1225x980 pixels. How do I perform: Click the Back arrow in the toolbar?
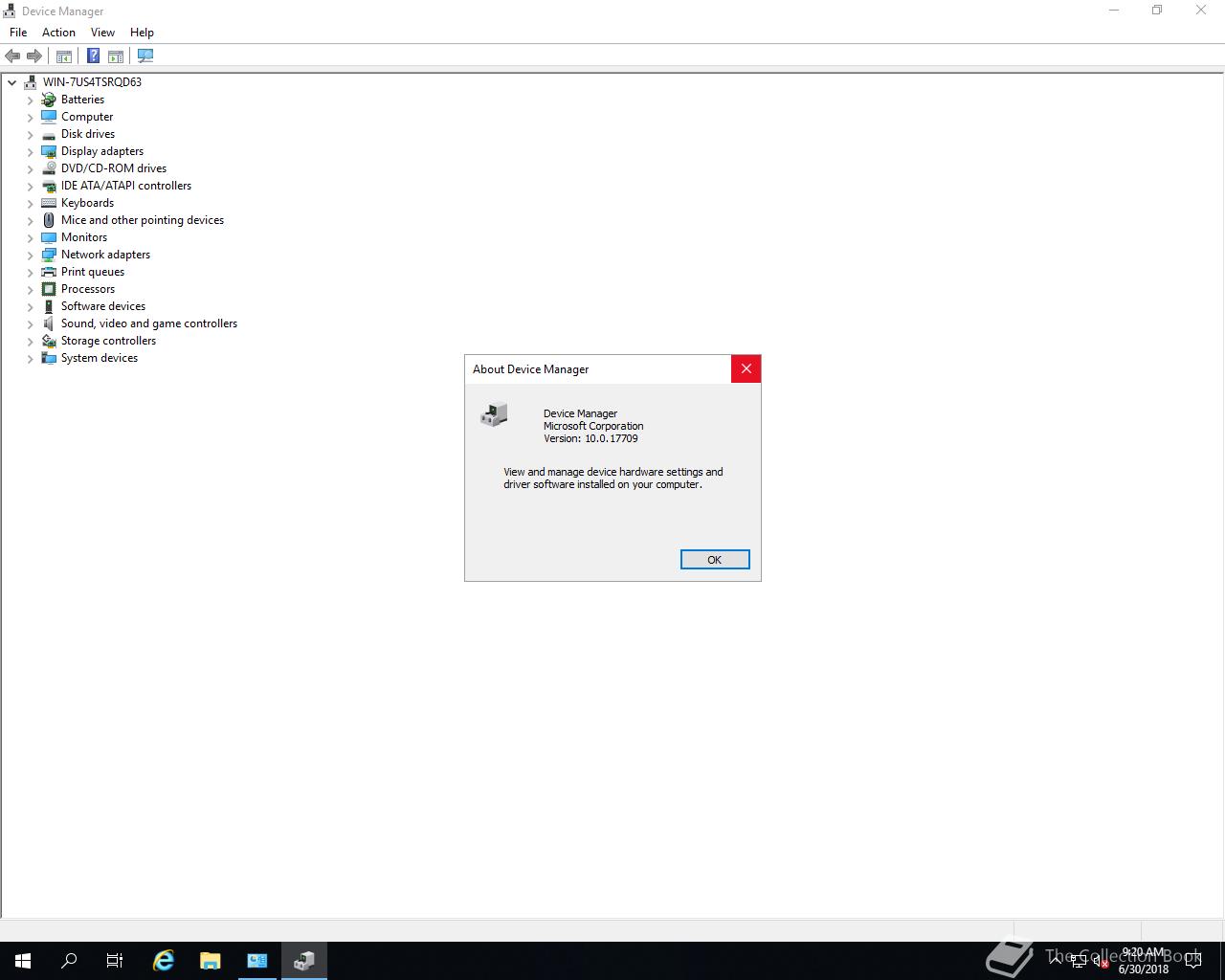click(12, 56)
